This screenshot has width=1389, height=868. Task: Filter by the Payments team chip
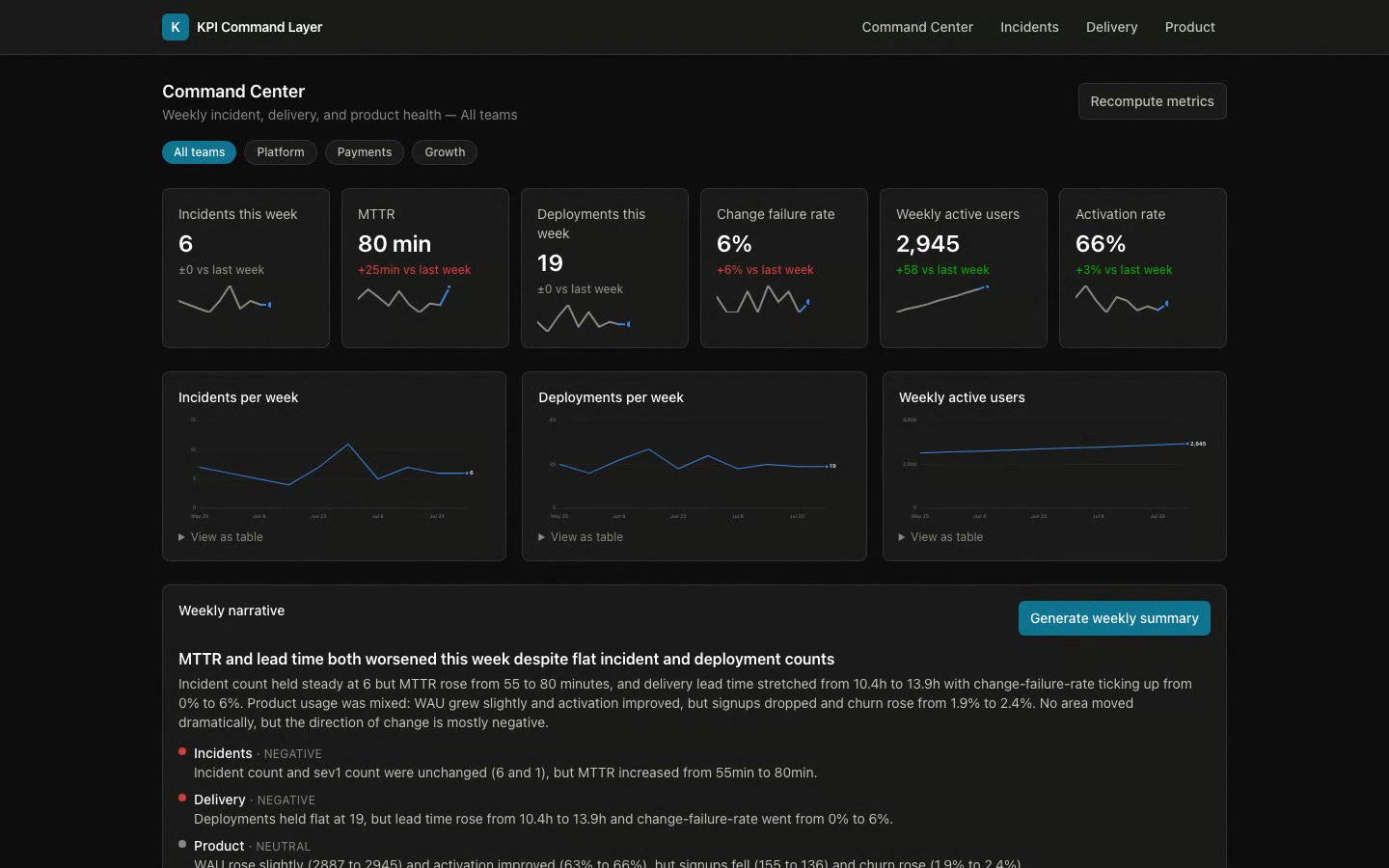[365, 152]
